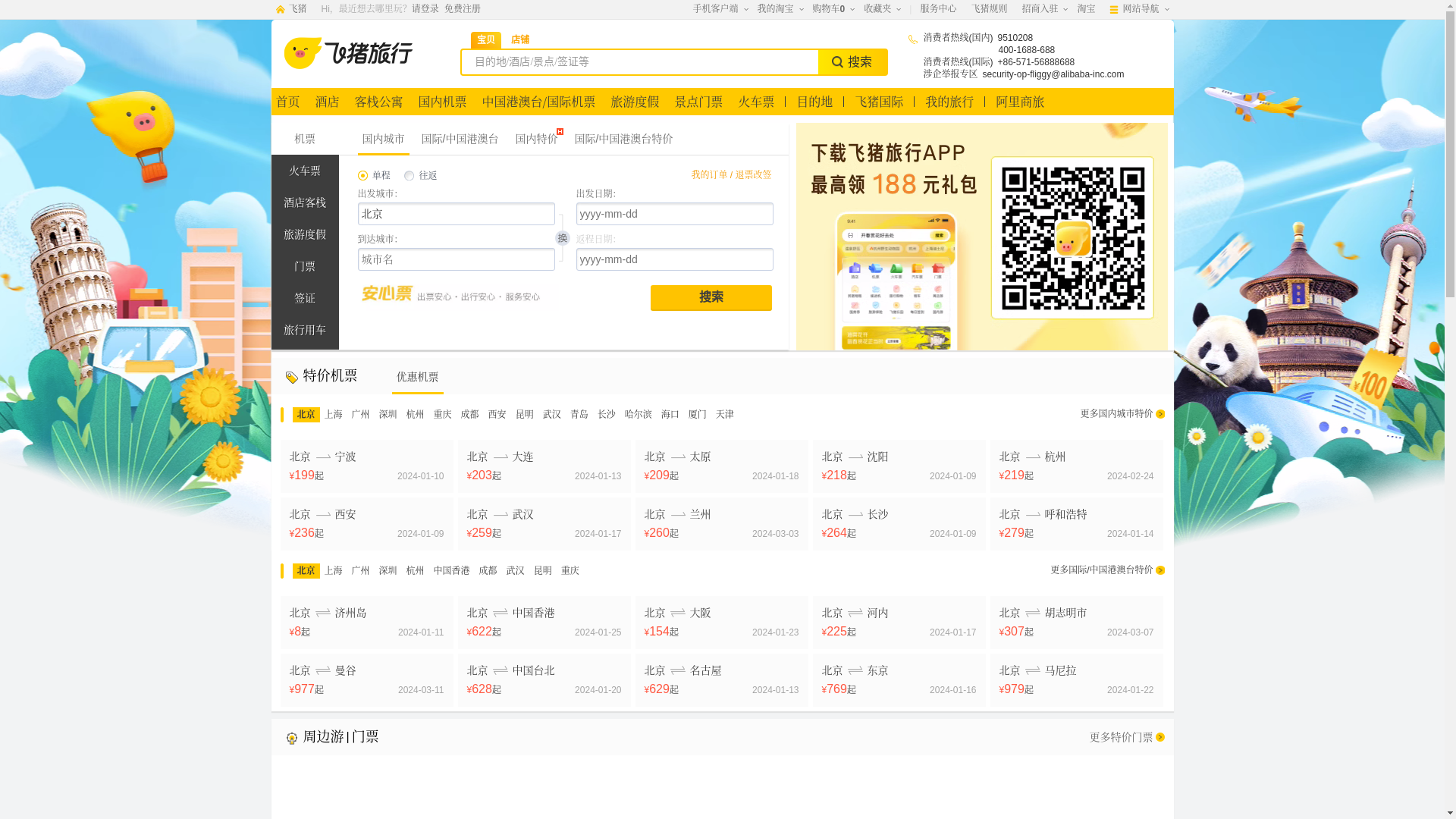The width and height of the screenshot is (1456, 819).
Task: Click the 优惠机票 tab
Action: click(x=417, y=378)
